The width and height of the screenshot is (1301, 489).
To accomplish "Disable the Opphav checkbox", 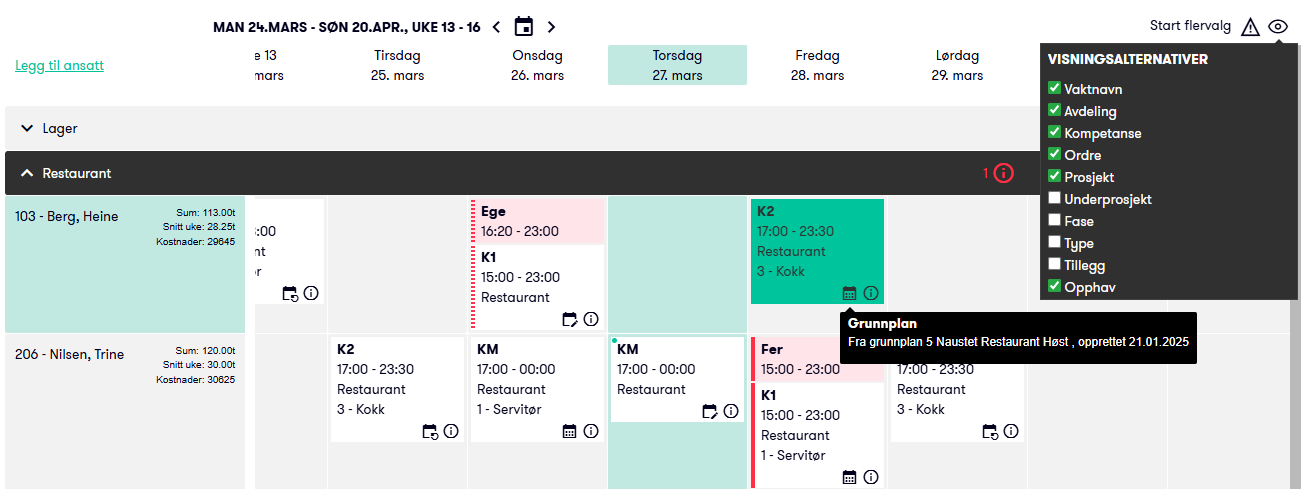I will (x=1054, y=287).
